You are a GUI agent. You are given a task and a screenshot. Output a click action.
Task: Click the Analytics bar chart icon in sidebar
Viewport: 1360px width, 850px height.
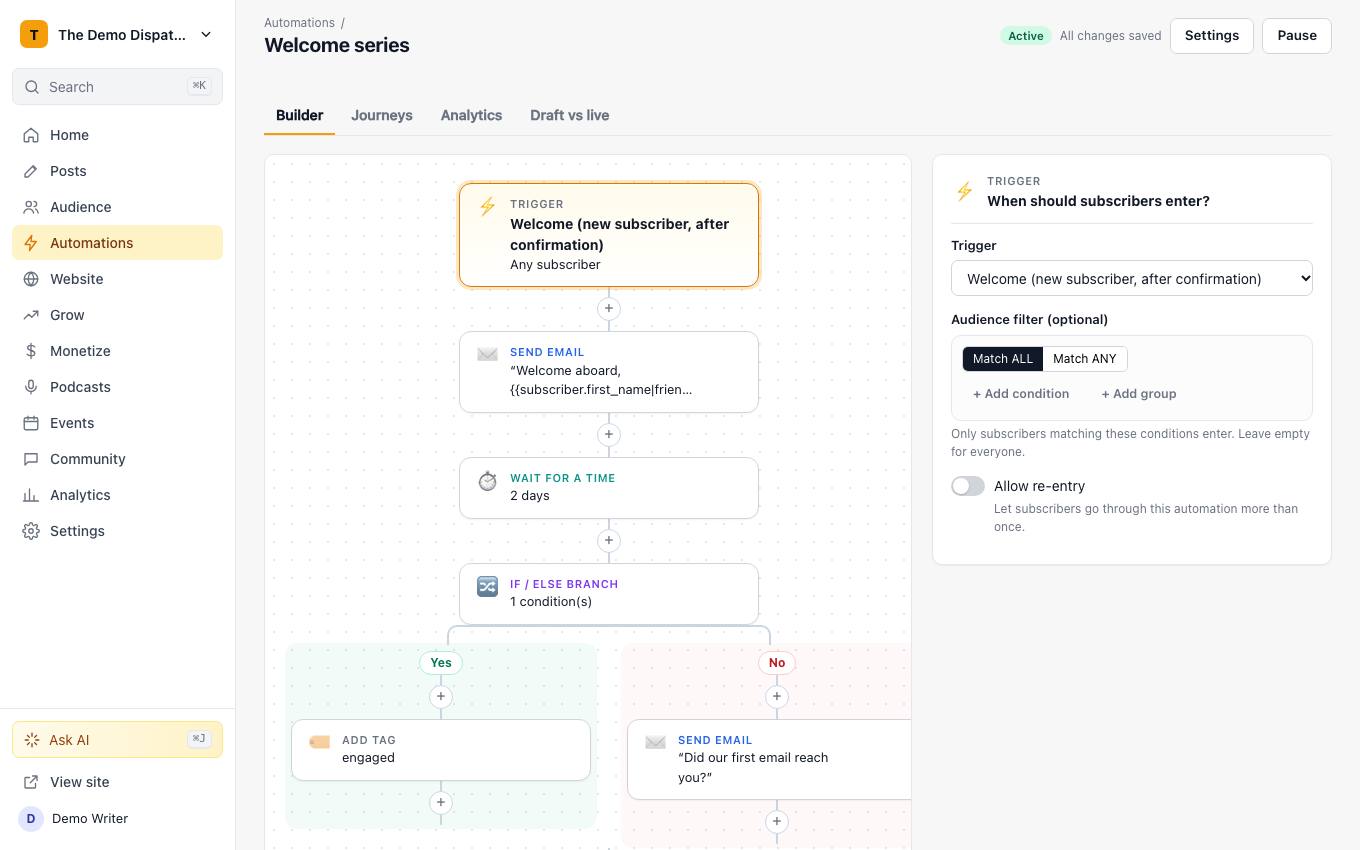click(x=31, y=495)
